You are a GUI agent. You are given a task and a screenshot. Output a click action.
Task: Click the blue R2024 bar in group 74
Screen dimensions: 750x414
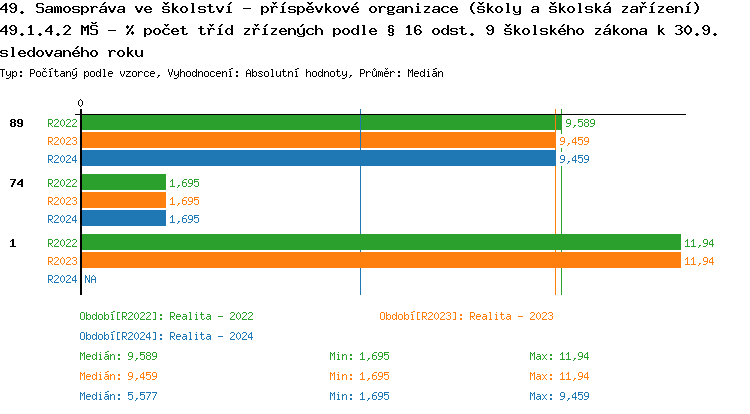123,219
